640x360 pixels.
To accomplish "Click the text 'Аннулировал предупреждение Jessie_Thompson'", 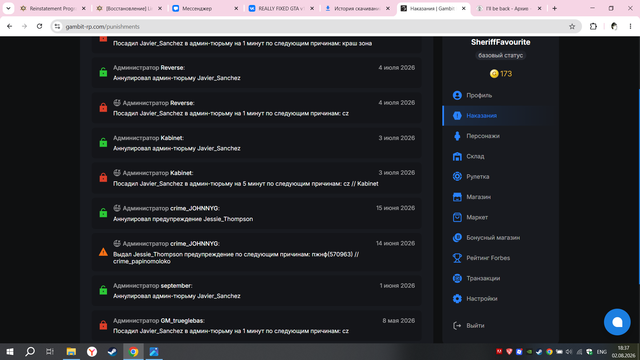I will pos(183,219).
